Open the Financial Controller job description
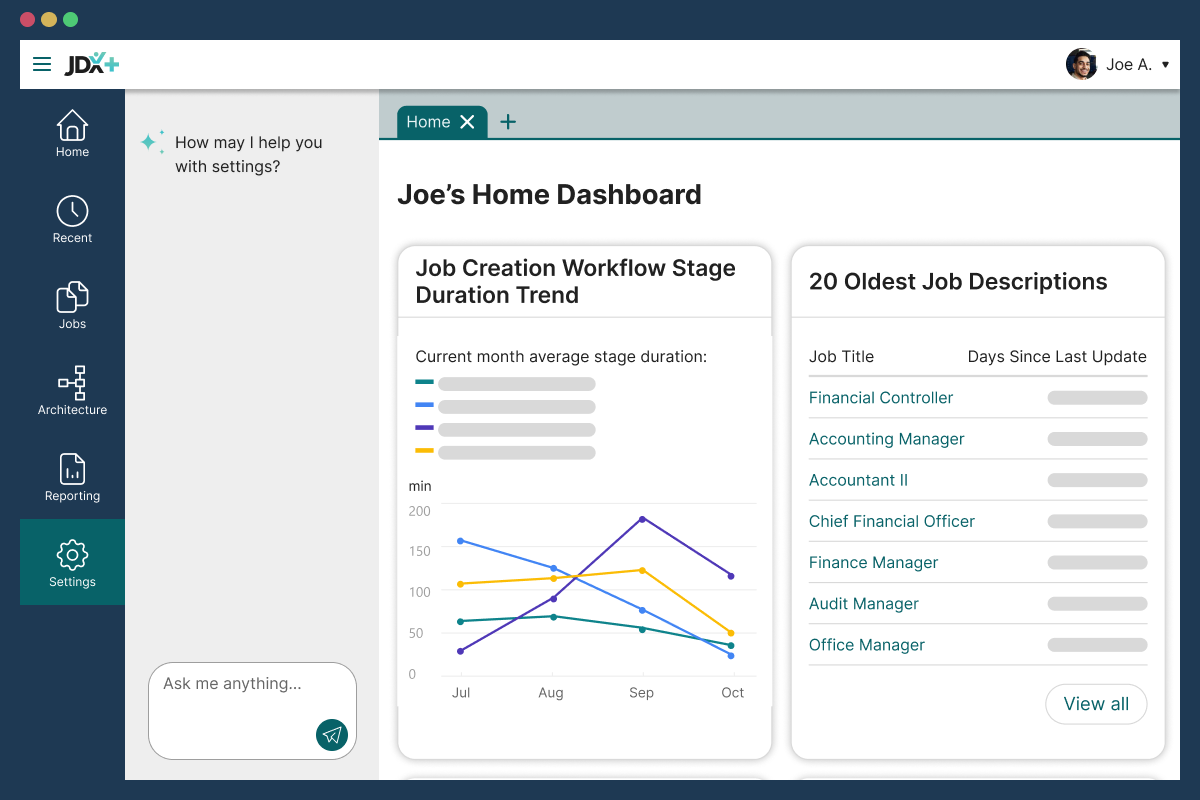Viewport: 1200px width, 800px height. (881, 398)
